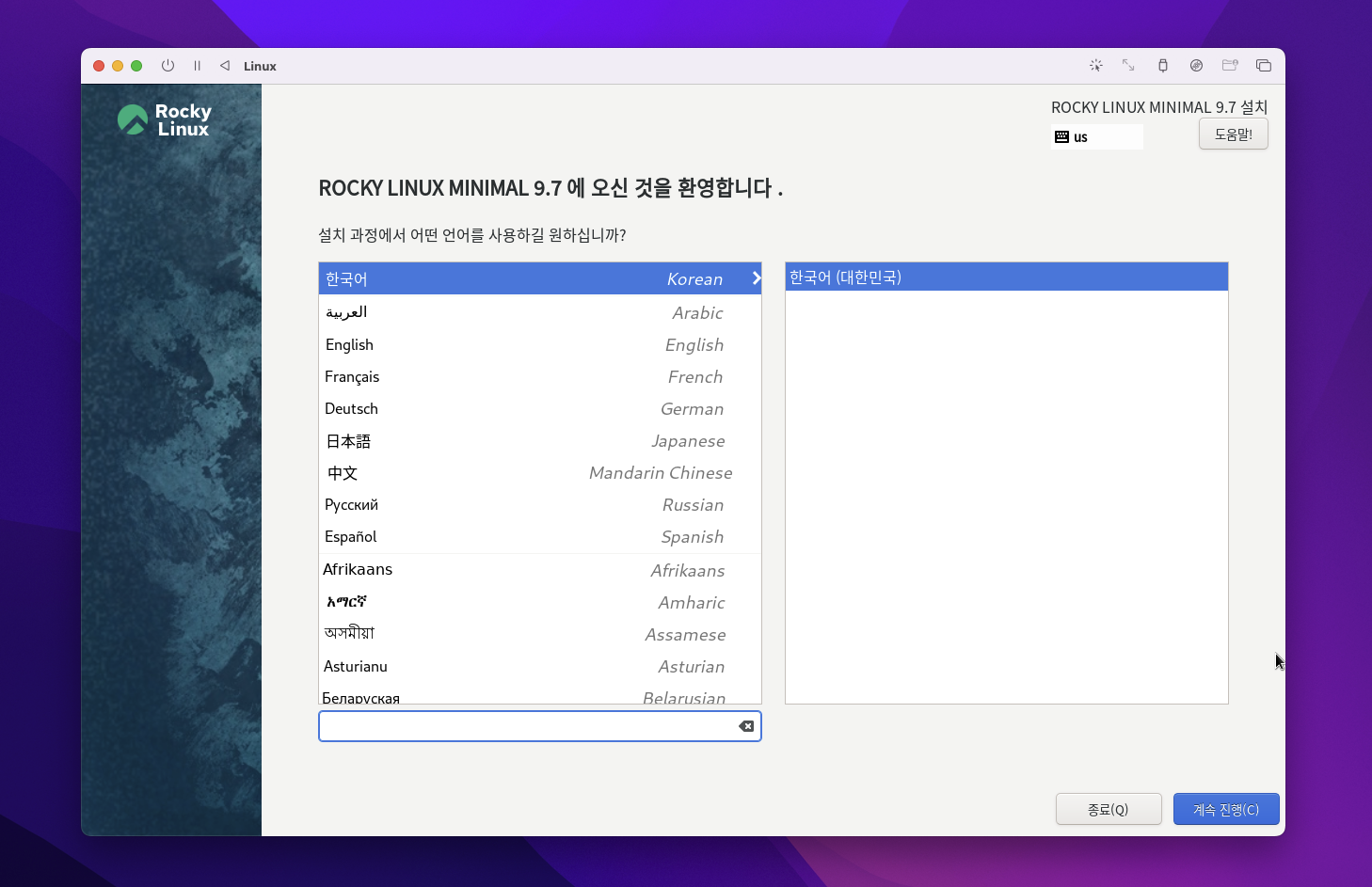Viewport: 1372px width, 887px height.
Task: Click the diagonal arrows resize display icon
Action: coord(1128,66)
